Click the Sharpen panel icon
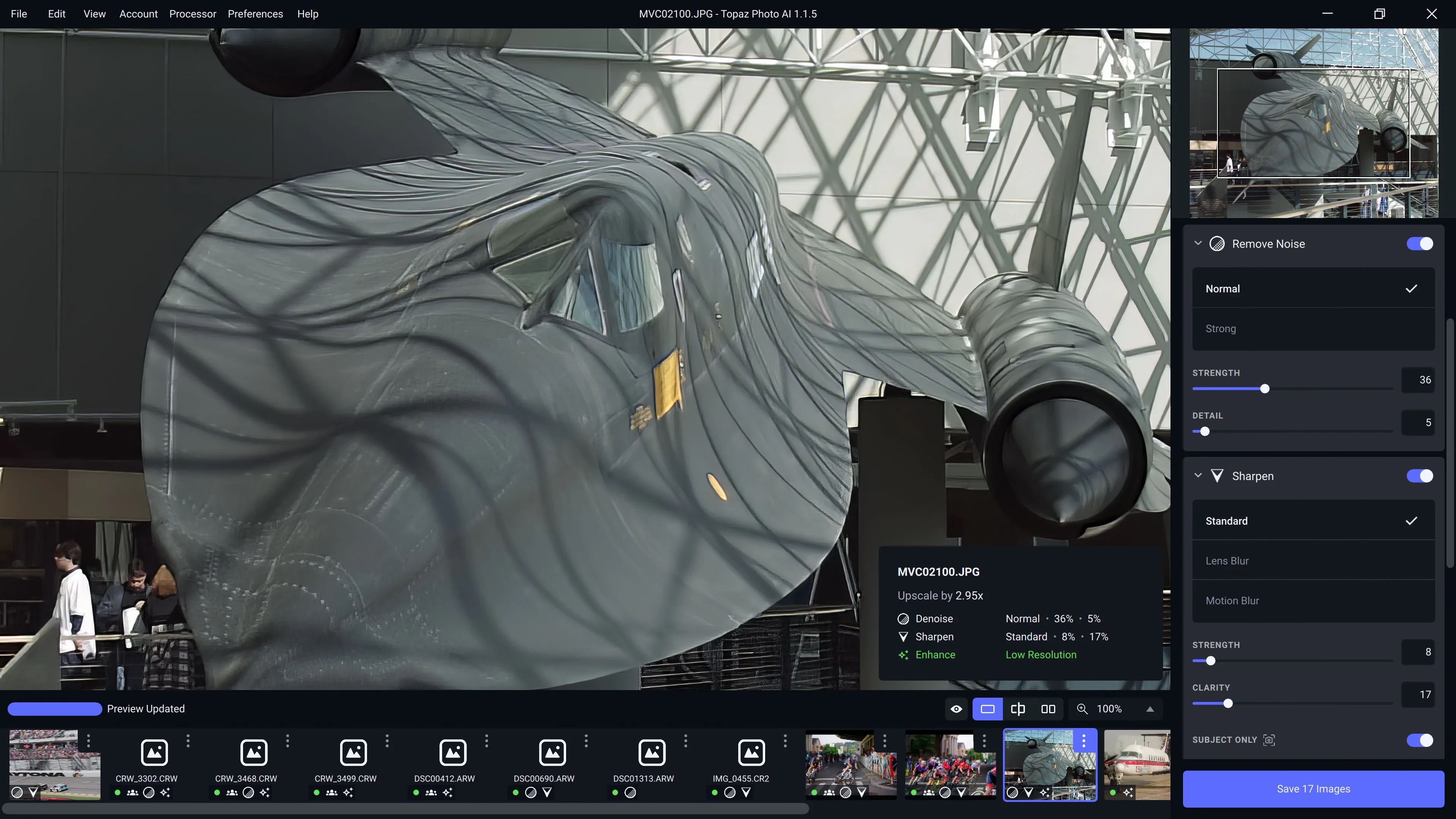 (x=1217, y=476)
